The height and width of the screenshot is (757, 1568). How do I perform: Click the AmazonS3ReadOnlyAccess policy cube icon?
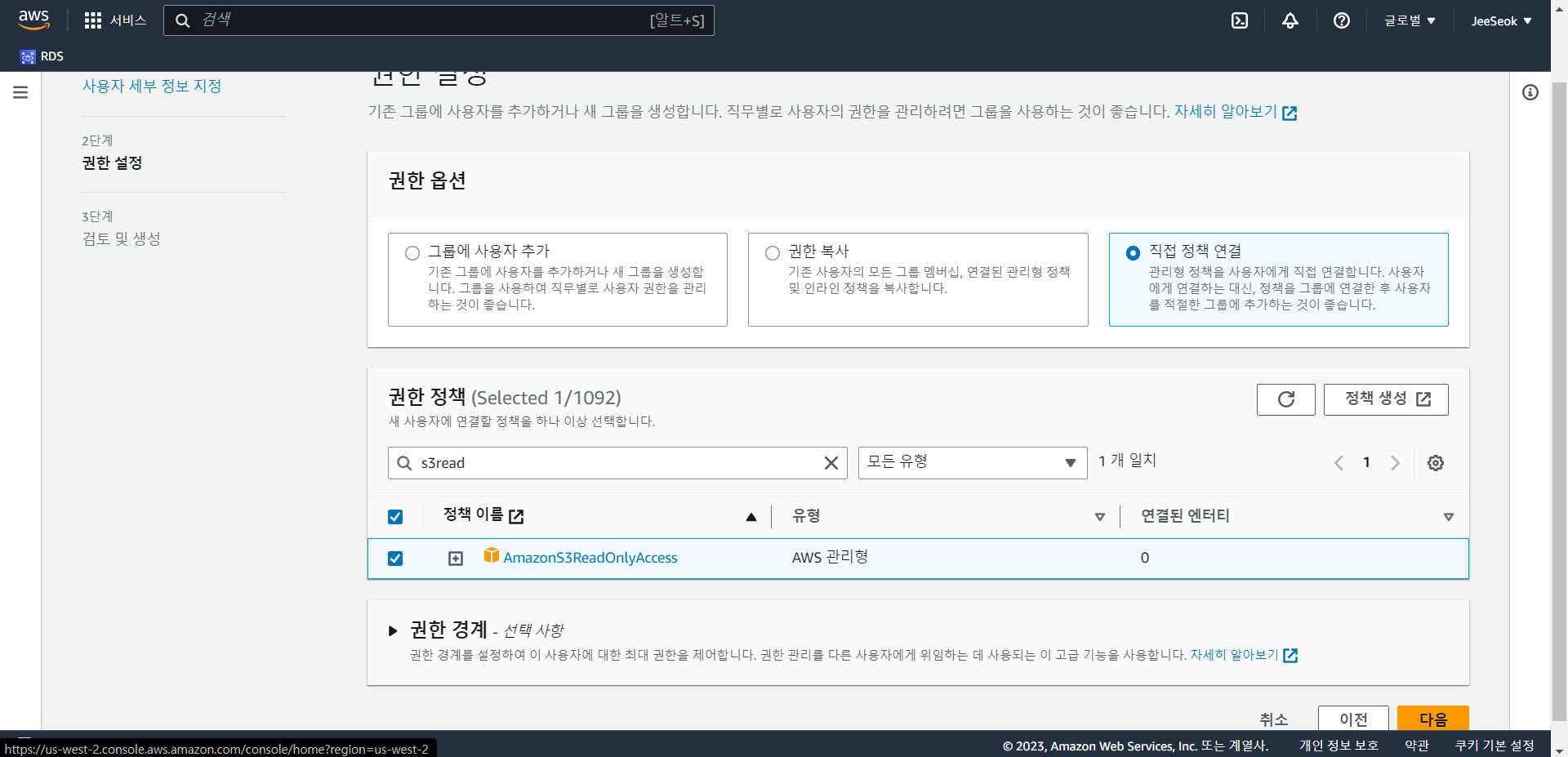[x=492, y=555]
